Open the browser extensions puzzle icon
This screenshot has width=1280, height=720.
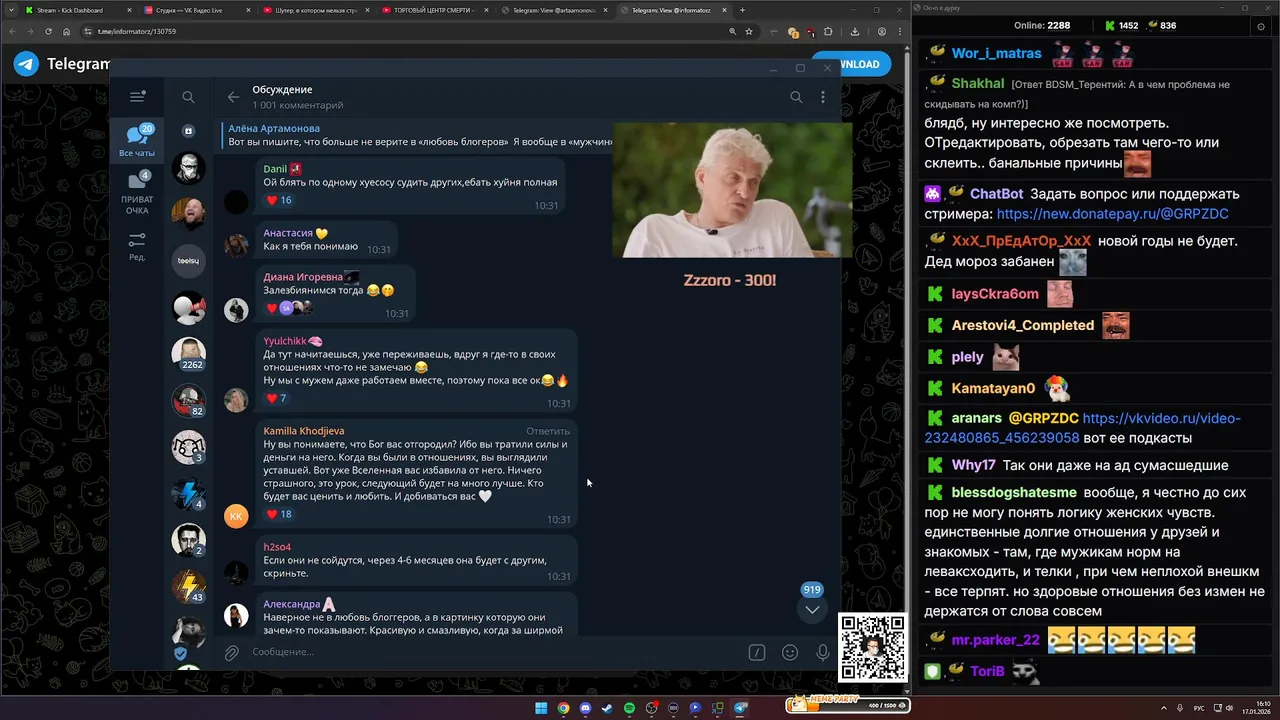(x=828, y=31)
